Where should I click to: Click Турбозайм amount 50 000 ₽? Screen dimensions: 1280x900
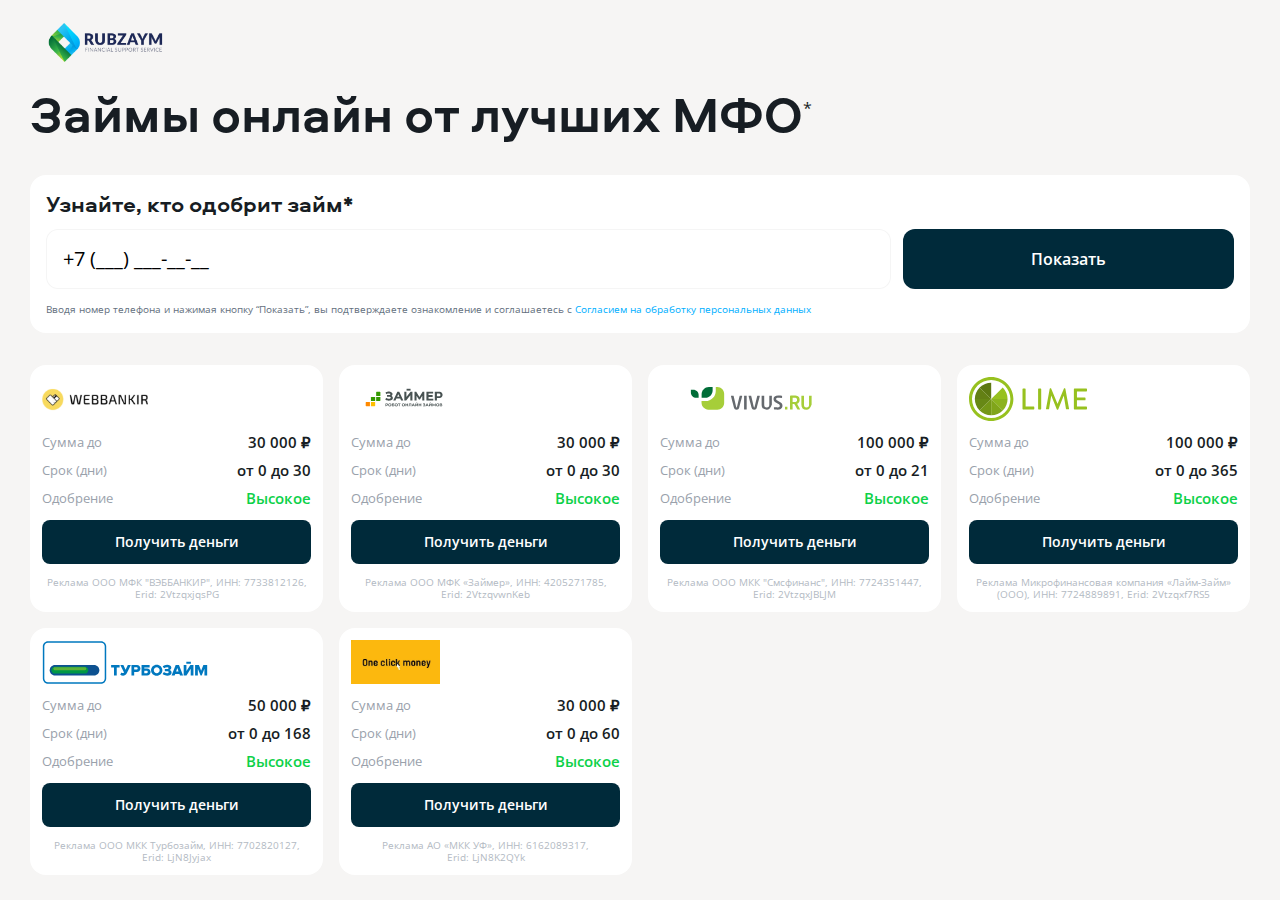coord(279,706)
